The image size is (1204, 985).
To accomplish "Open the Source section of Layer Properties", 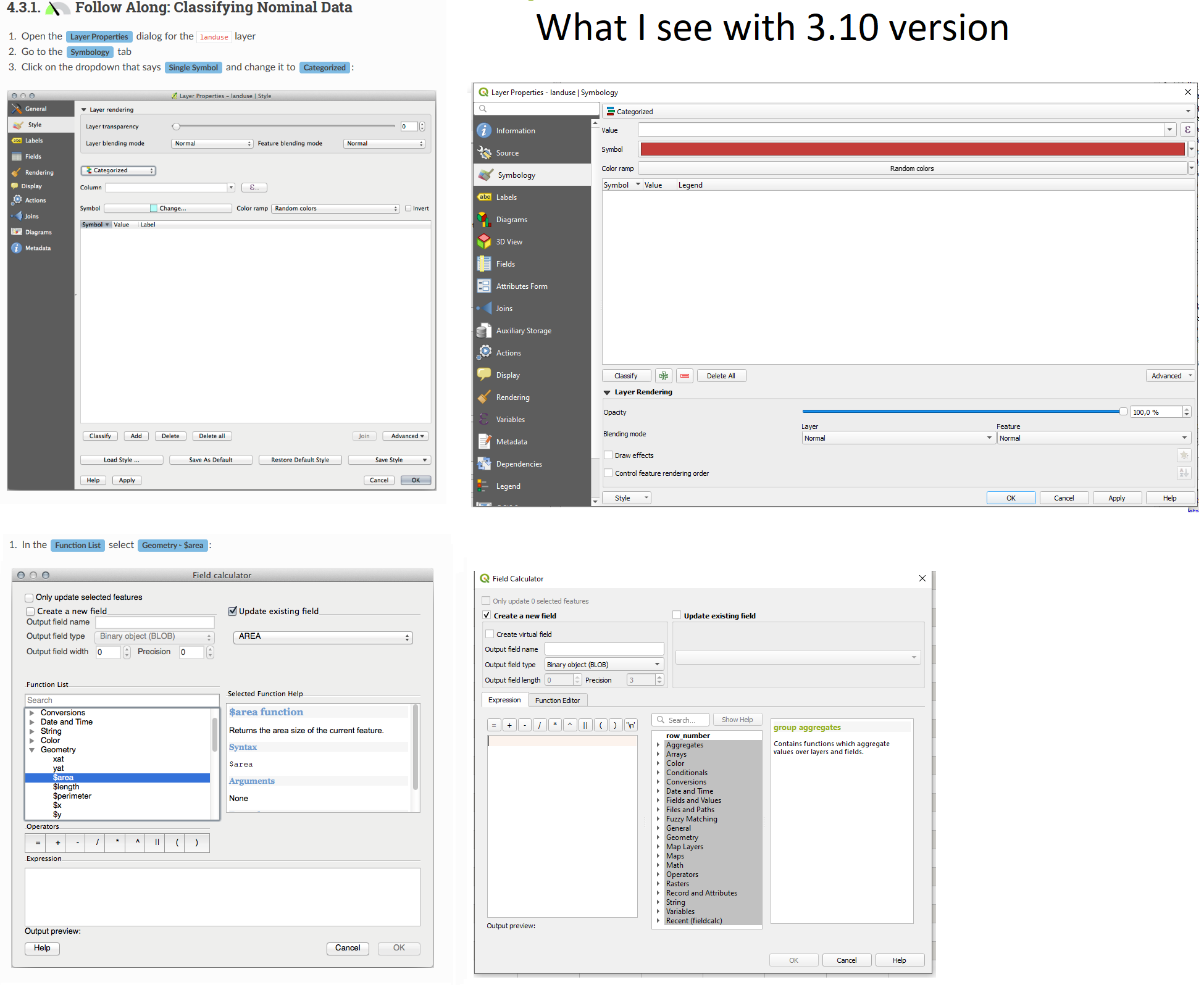I will pos(507,152).
